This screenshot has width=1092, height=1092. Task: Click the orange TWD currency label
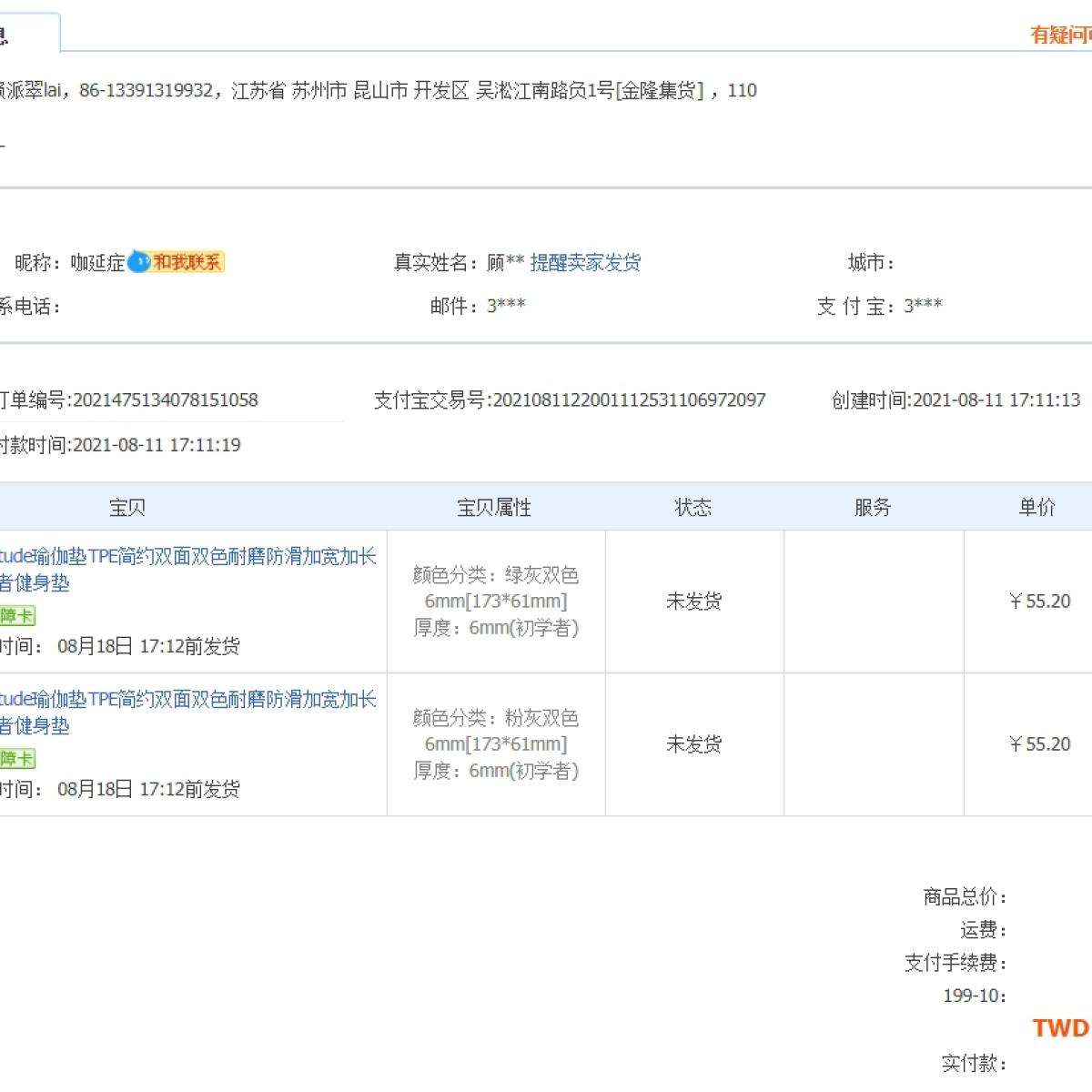point(1060,1028)
